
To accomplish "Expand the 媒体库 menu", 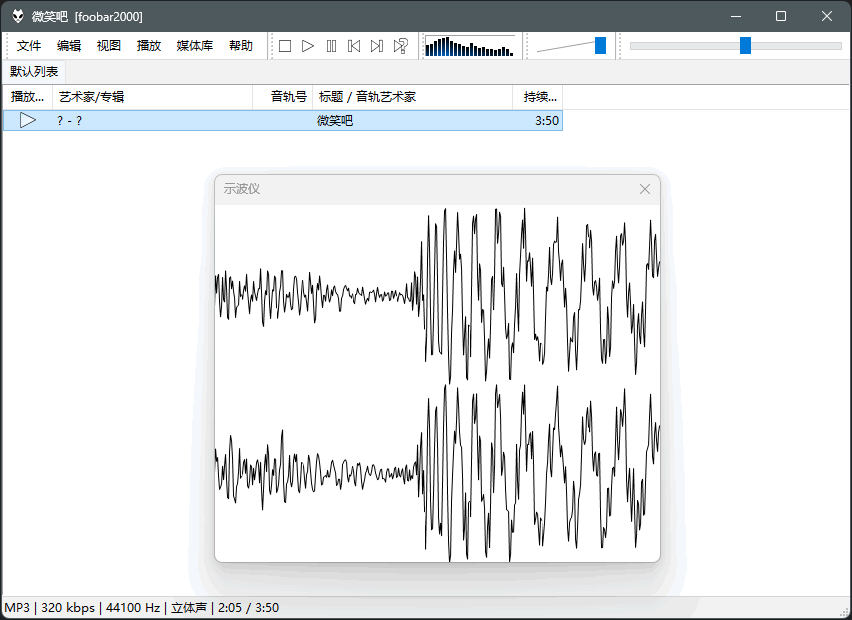I will (195, 46).
